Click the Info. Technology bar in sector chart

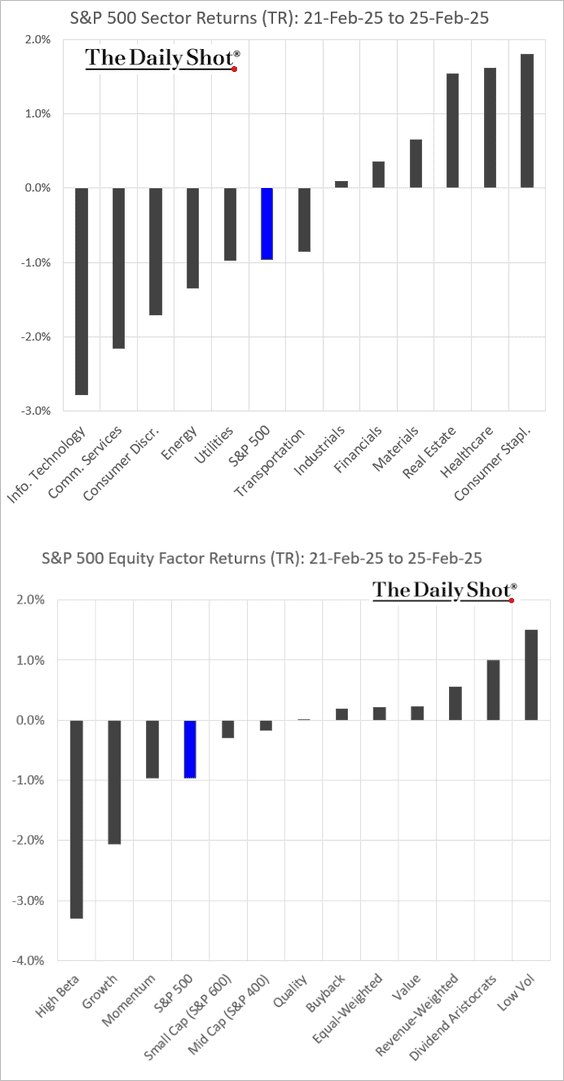81,291
